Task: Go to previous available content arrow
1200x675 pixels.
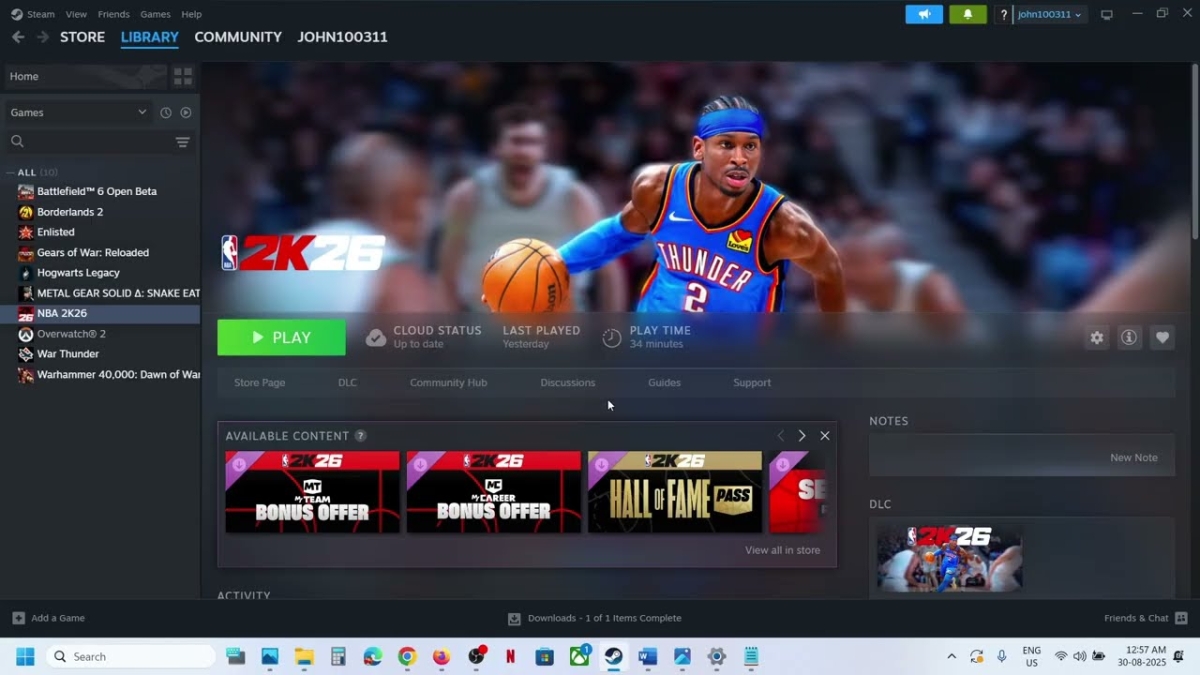Action: [781, 436]
